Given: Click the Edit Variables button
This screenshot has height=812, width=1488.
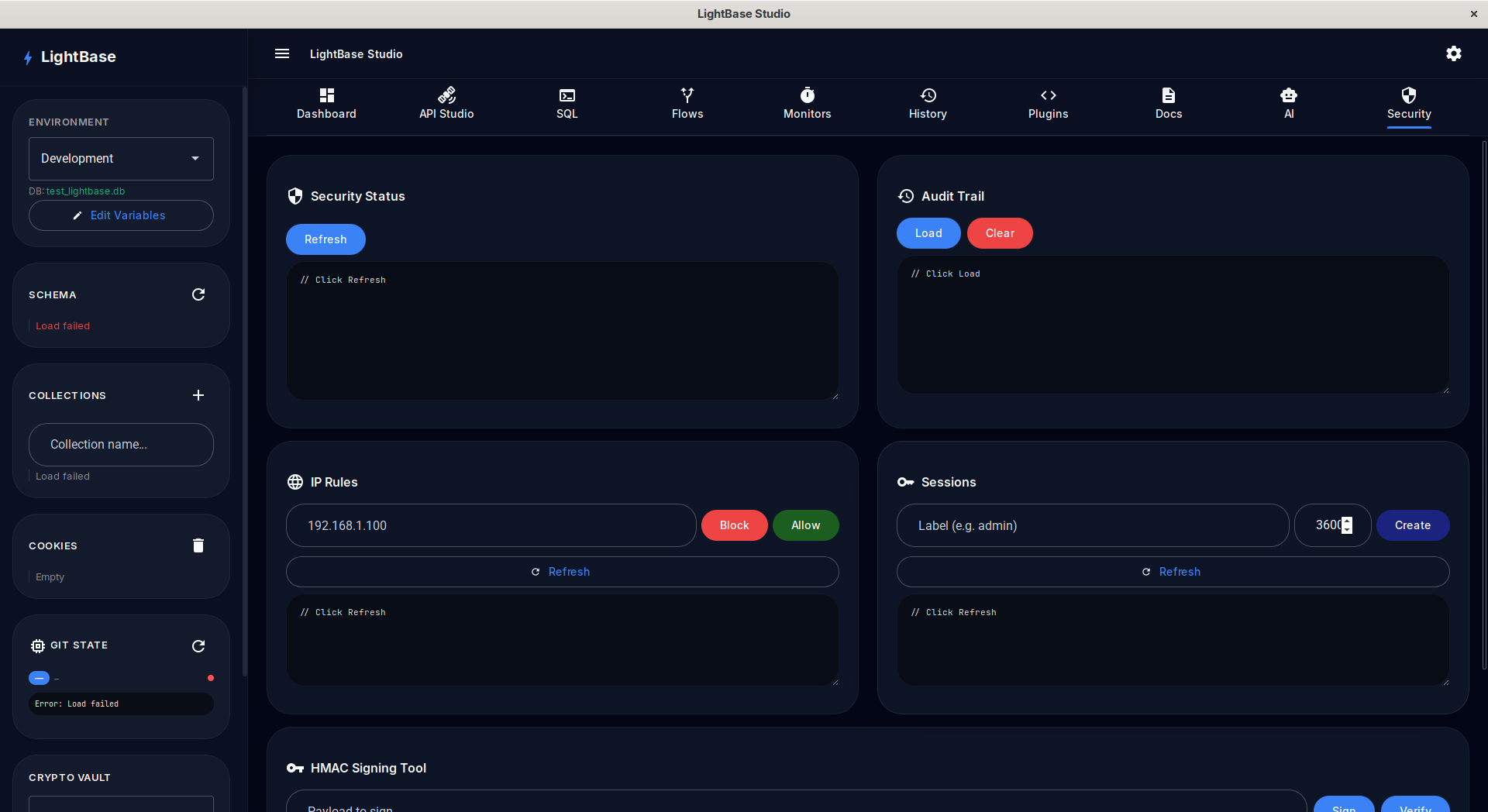Looking at the screenshot, I should [121, 215].
